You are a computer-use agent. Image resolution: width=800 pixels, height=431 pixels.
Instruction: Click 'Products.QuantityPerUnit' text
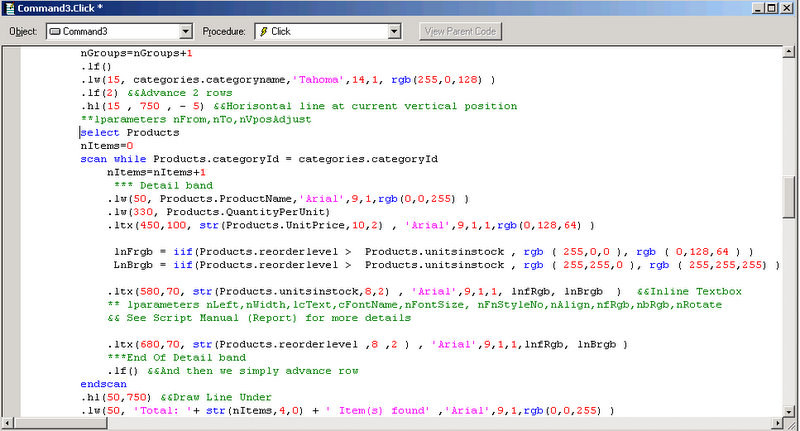[x=245, y=212]
